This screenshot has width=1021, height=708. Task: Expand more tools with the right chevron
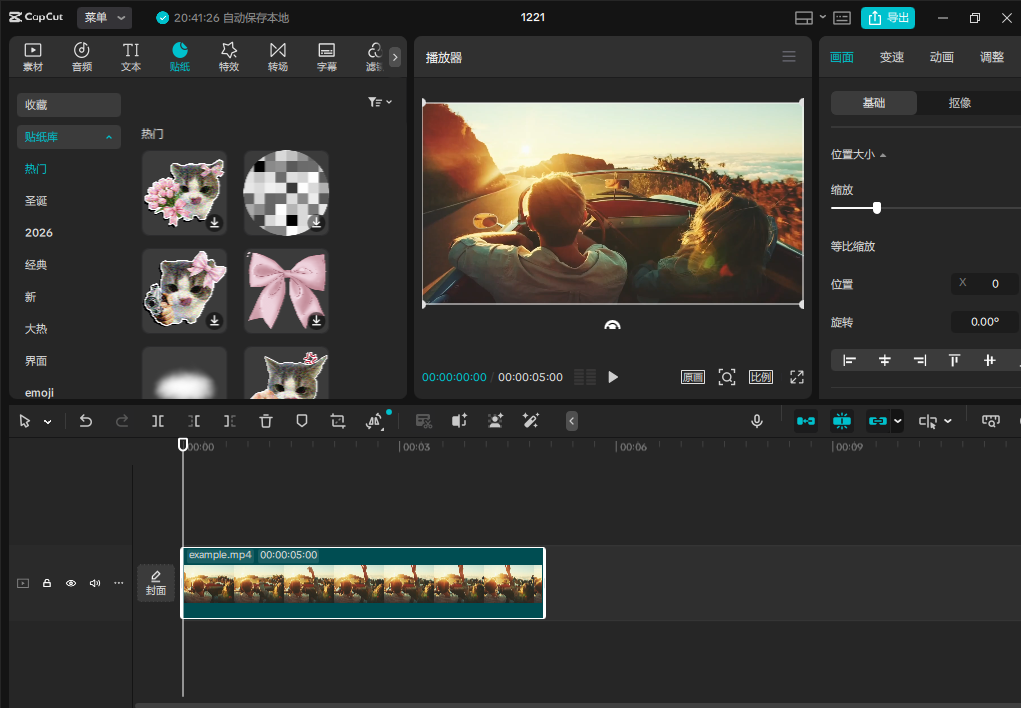[x=395, y=57]
